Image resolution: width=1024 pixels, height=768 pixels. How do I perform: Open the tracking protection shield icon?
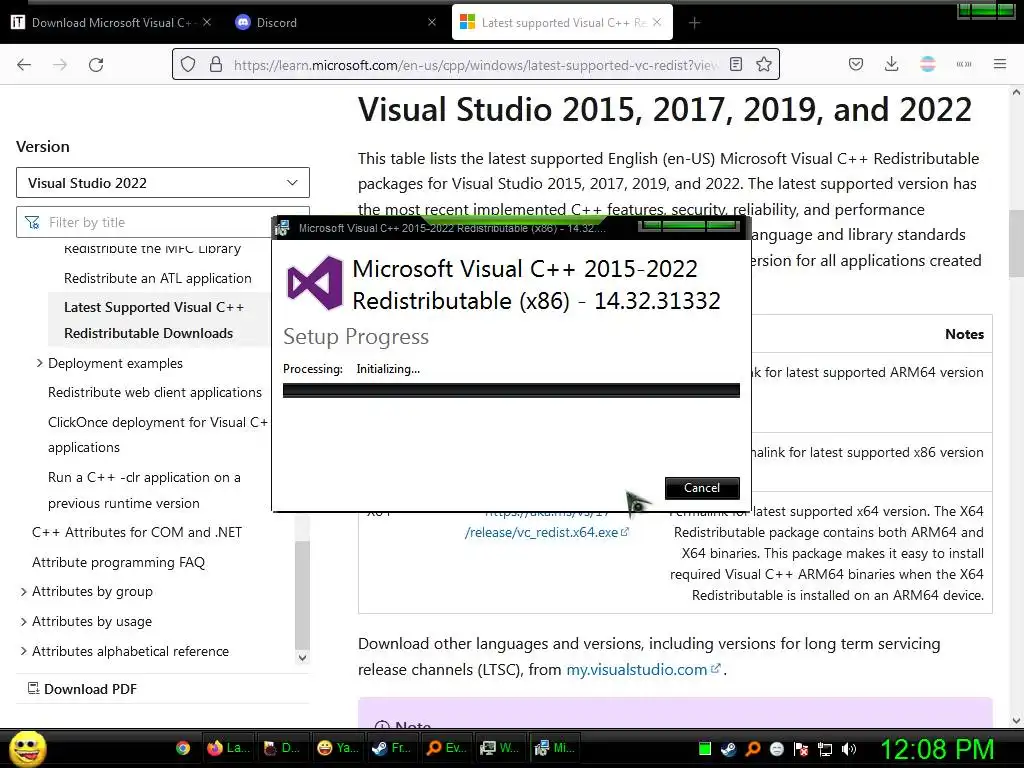[x=188, y=65]
